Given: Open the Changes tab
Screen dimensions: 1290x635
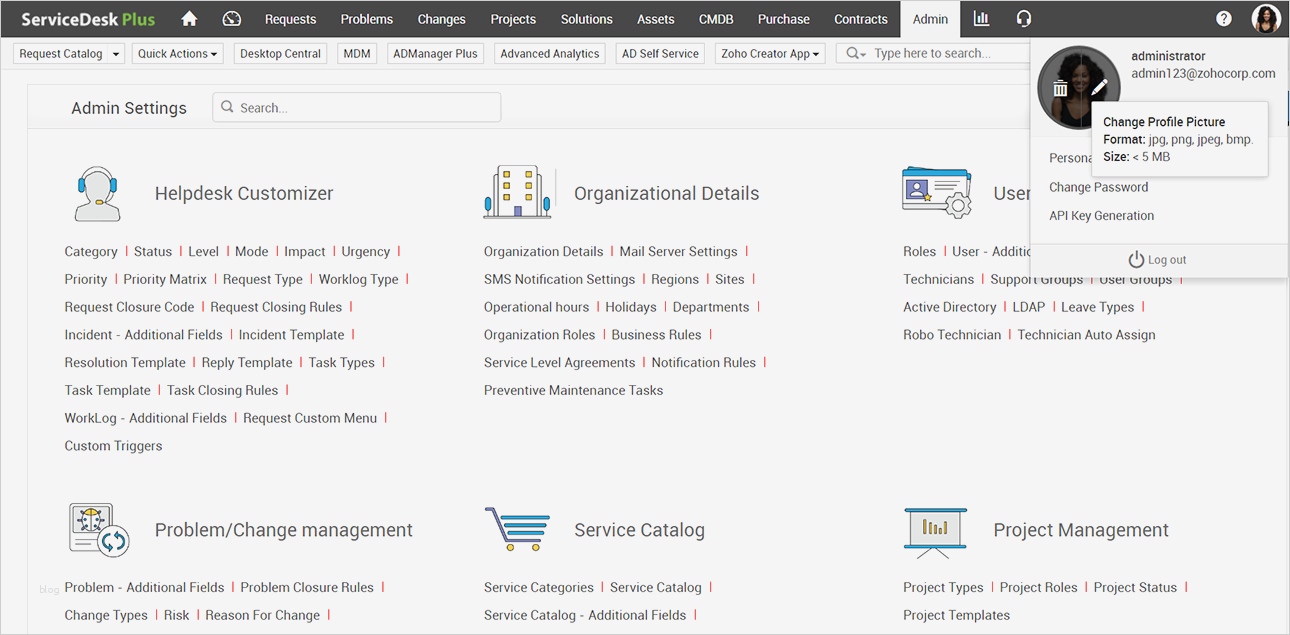Looking at the screenshot, I should 441,19.
